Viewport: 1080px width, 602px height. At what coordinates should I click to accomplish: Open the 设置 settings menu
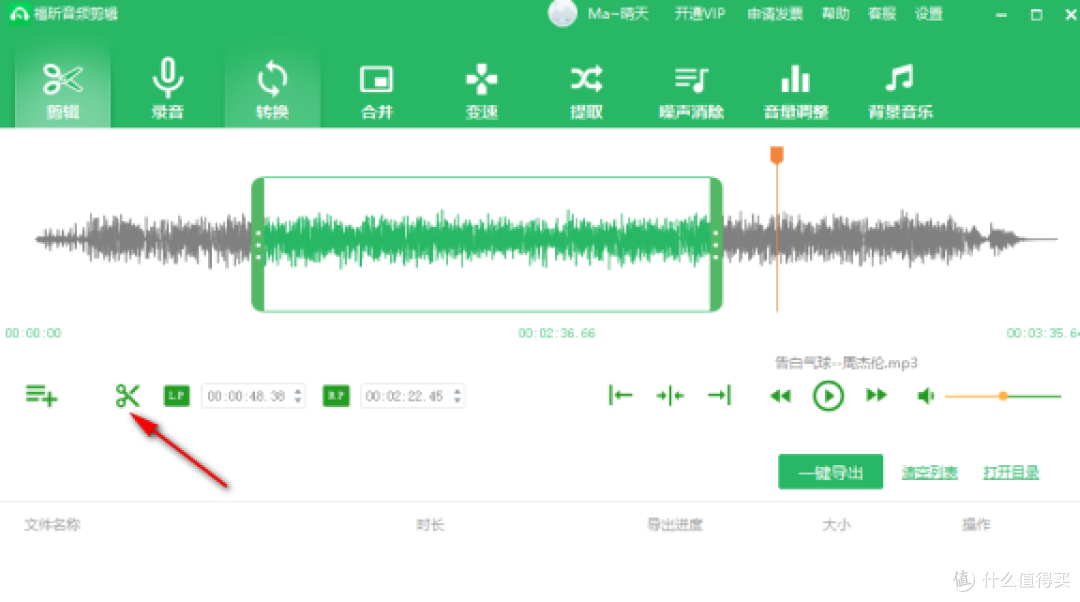pyautogui.click(x=928, y=14)
